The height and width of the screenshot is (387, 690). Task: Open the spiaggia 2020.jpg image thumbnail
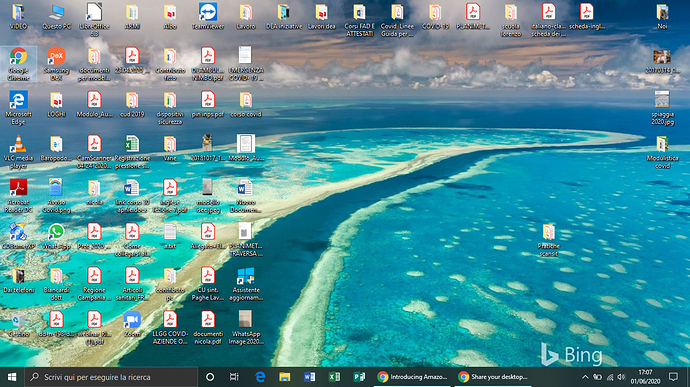tap(662, 108)
